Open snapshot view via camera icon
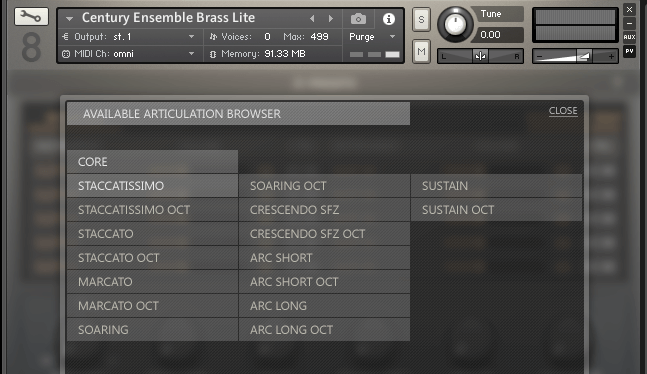Screen dimensions: 647x374 click(358, 19)
